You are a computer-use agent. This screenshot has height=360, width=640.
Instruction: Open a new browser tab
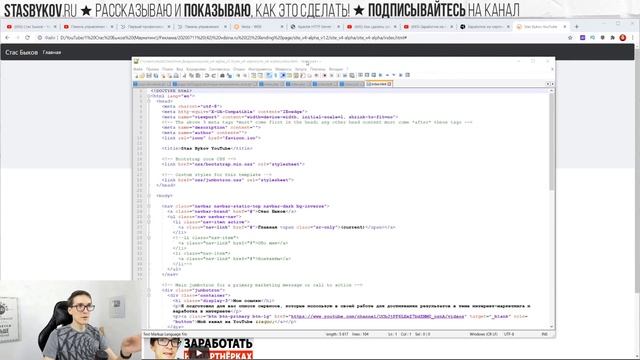[x=576, y=27]
